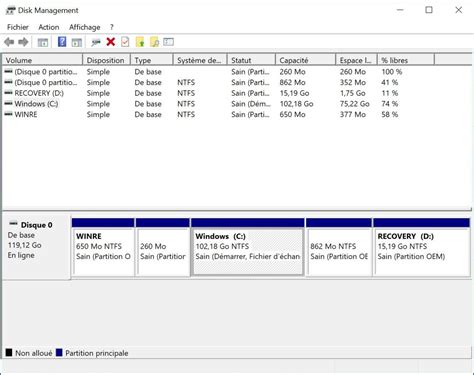Image resolution: width=474 pixels, height=375 pixels.
Task: Click the black Non alloué legend swatch
Action: [x=9, y=353]
